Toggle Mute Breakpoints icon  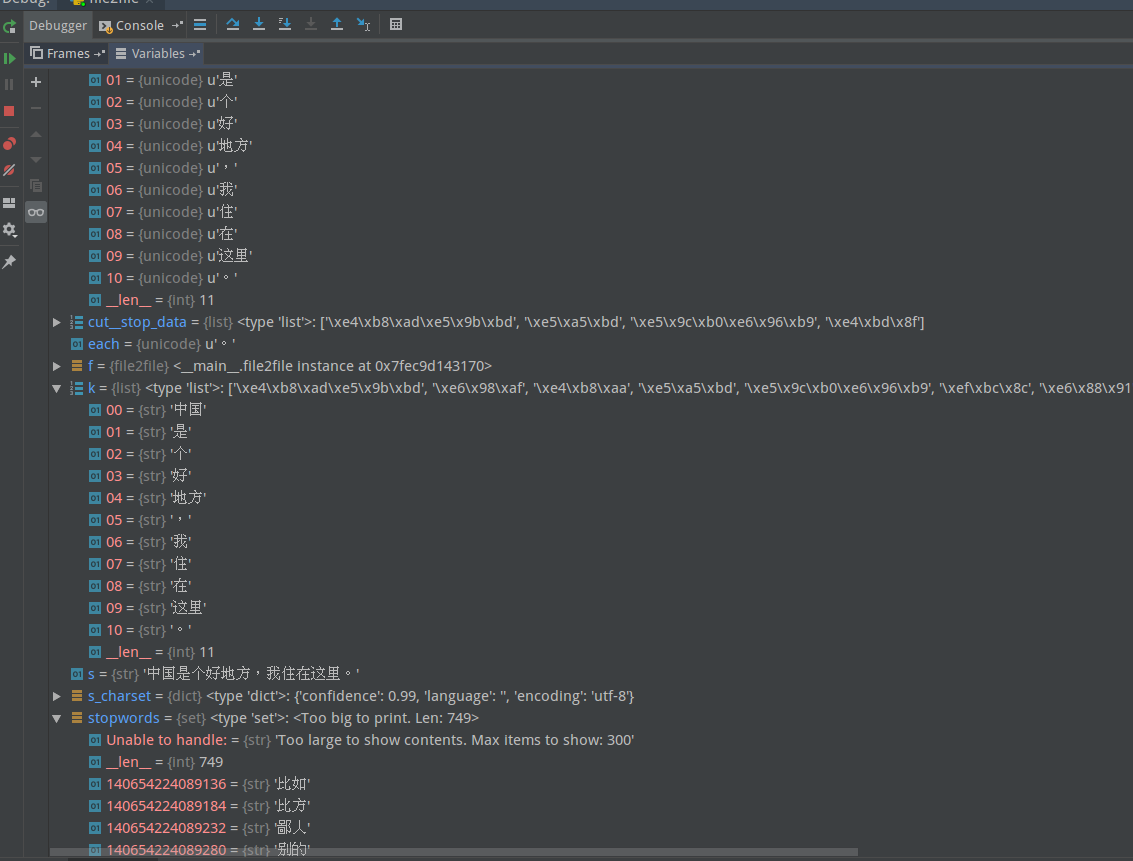(9, 170)
